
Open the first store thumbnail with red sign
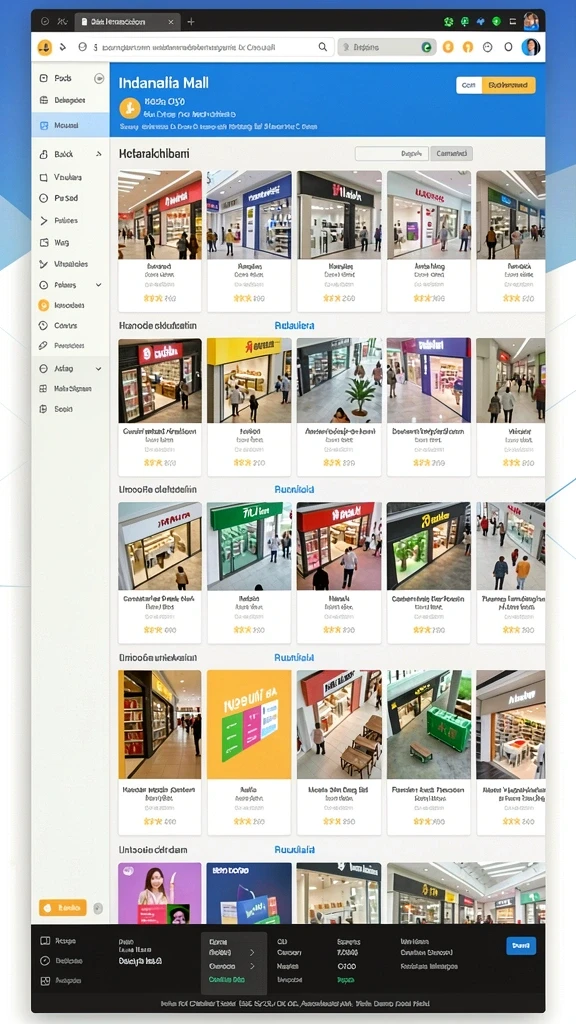[160, 215]
